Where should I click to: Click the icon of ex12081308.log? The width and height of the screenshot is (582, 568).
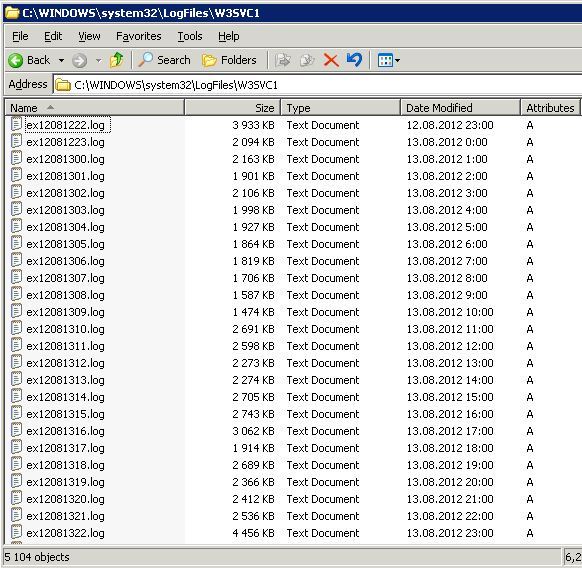click(16, 295)
